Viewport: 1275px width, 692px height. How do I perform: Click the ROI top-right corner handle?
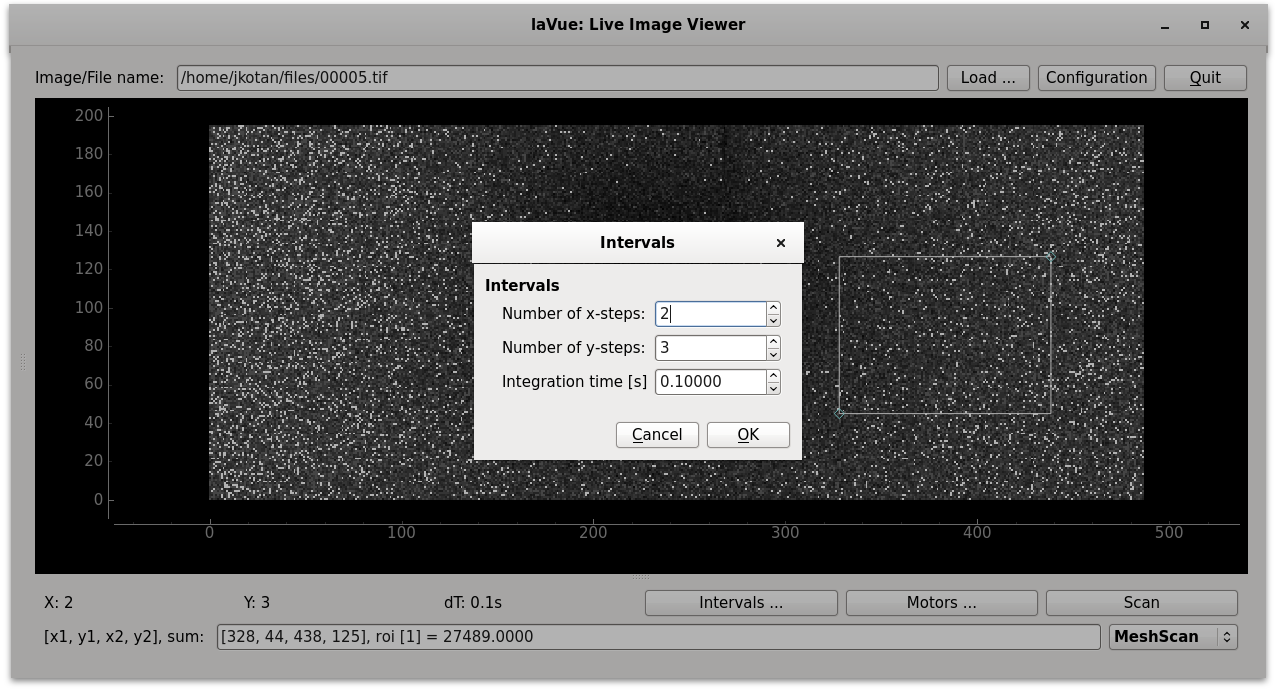(x=1051, y=257)
